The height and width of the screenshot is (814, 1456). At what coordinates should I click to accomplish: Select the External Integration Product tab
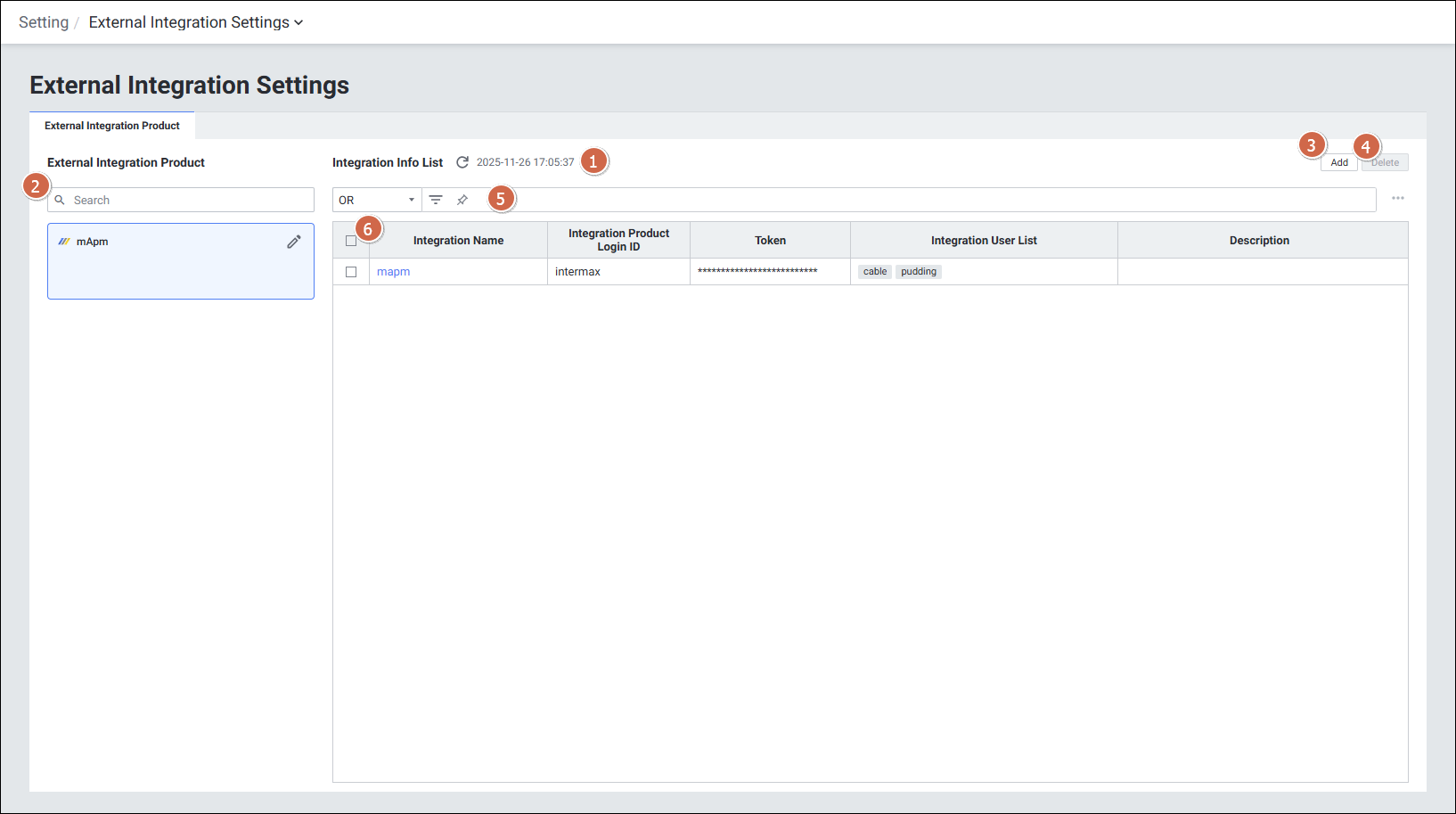click(x=112, y=126)
